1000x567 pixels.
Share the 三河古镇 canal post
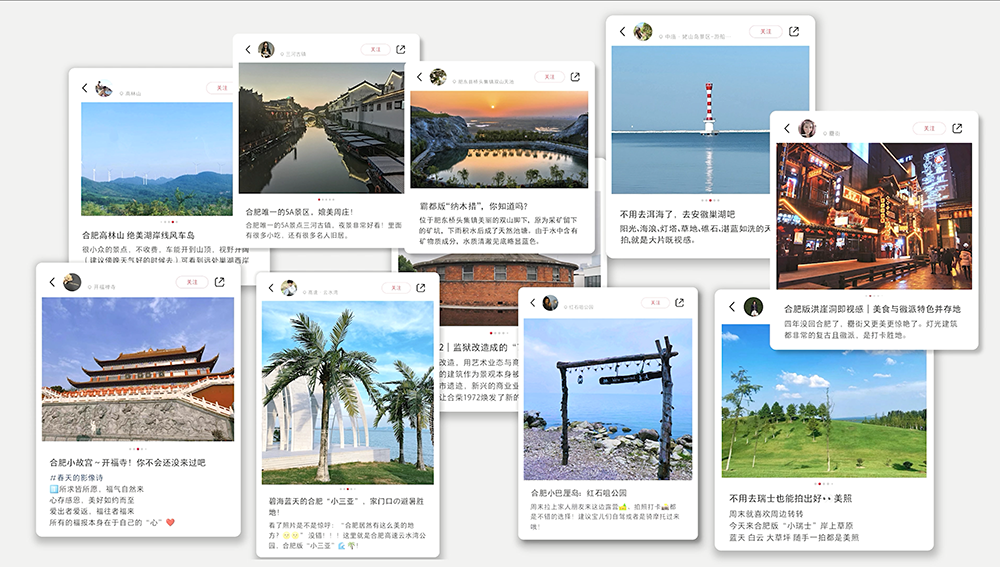pos(401,49)
